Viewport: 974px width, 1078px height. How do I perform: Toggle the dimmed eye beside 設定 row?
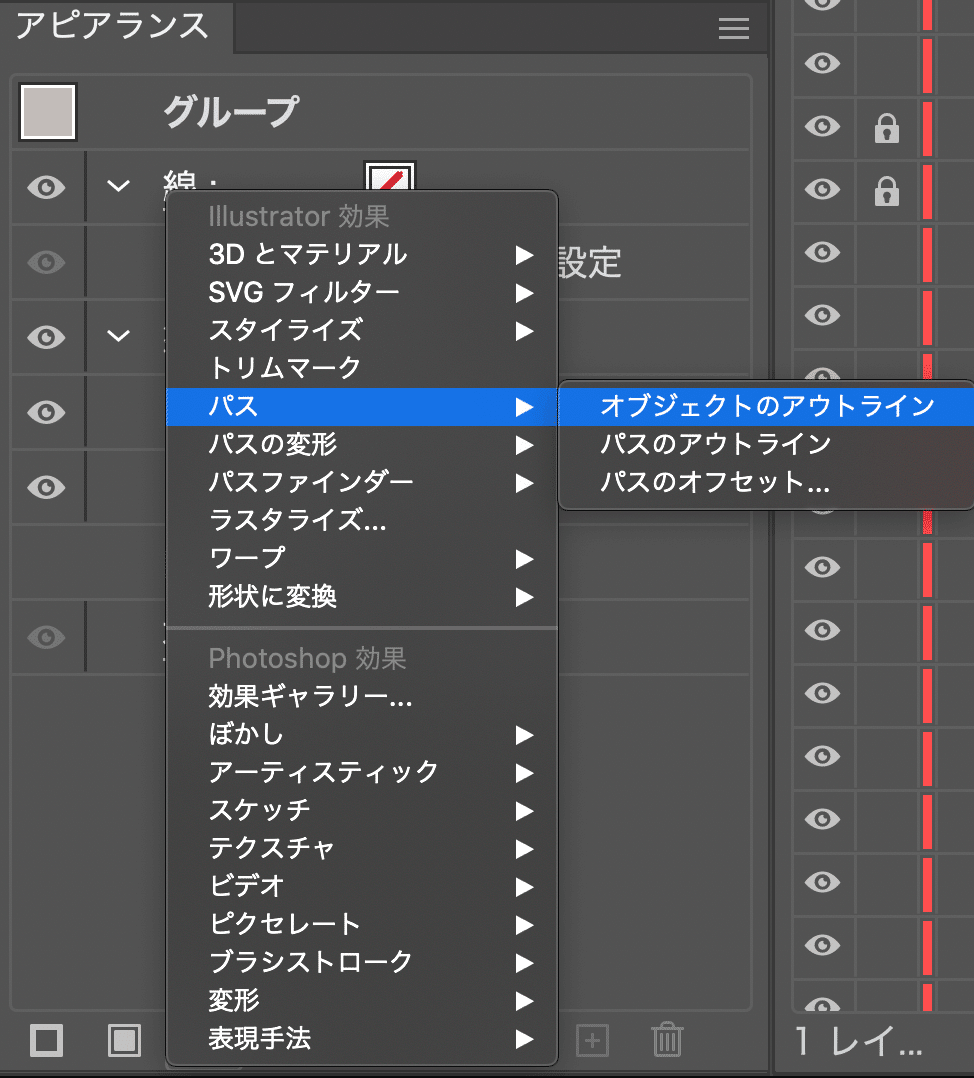[x=46, y=262]
